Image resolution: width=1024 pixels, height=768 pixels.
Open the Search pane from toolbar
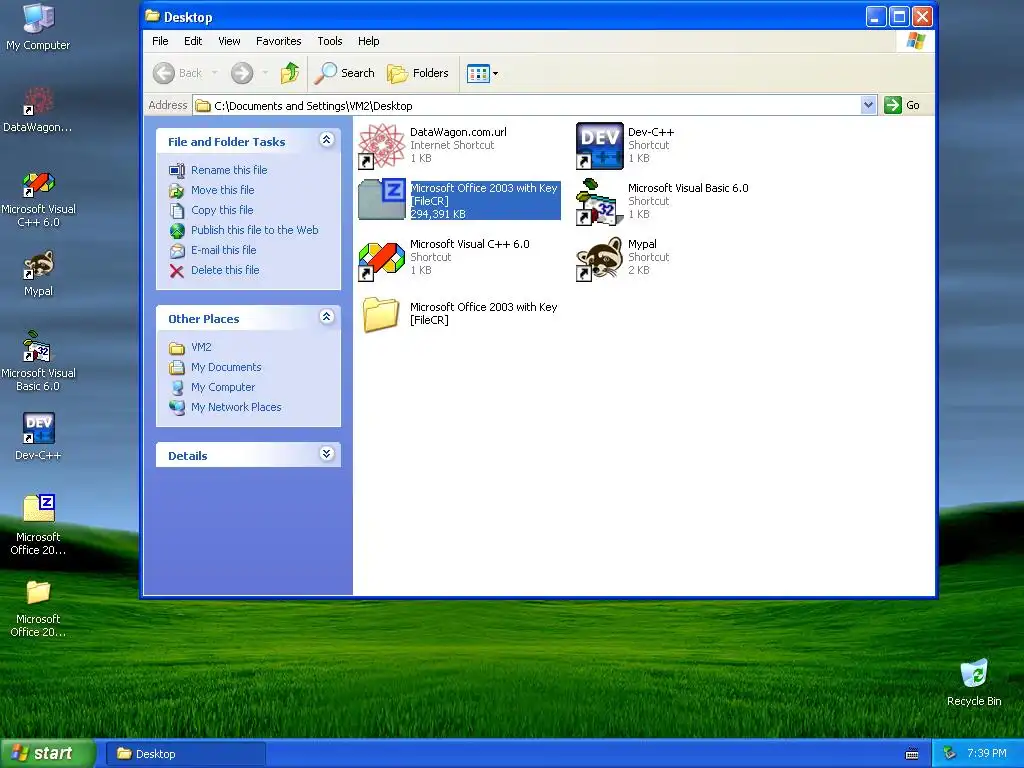(x=345, y=72)
